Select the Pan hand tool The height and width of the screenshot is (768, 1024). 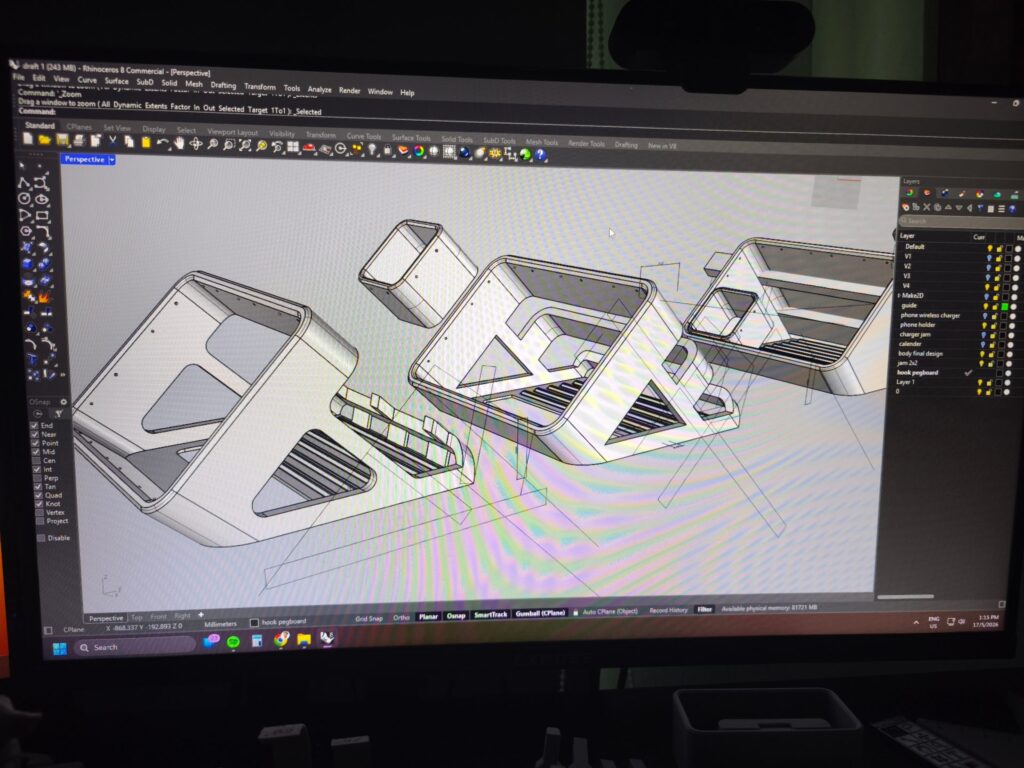tap(178, 143)
